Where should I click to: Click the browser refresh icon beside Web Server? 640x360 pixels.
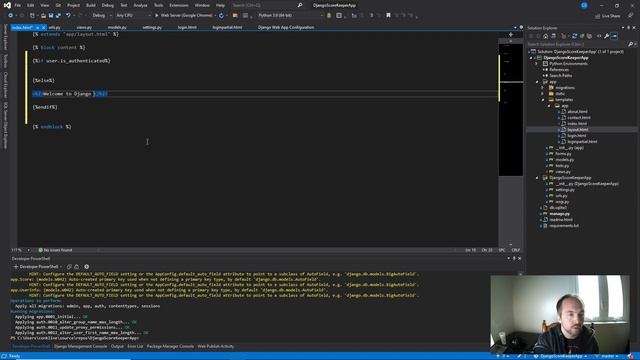pos(221,16)
